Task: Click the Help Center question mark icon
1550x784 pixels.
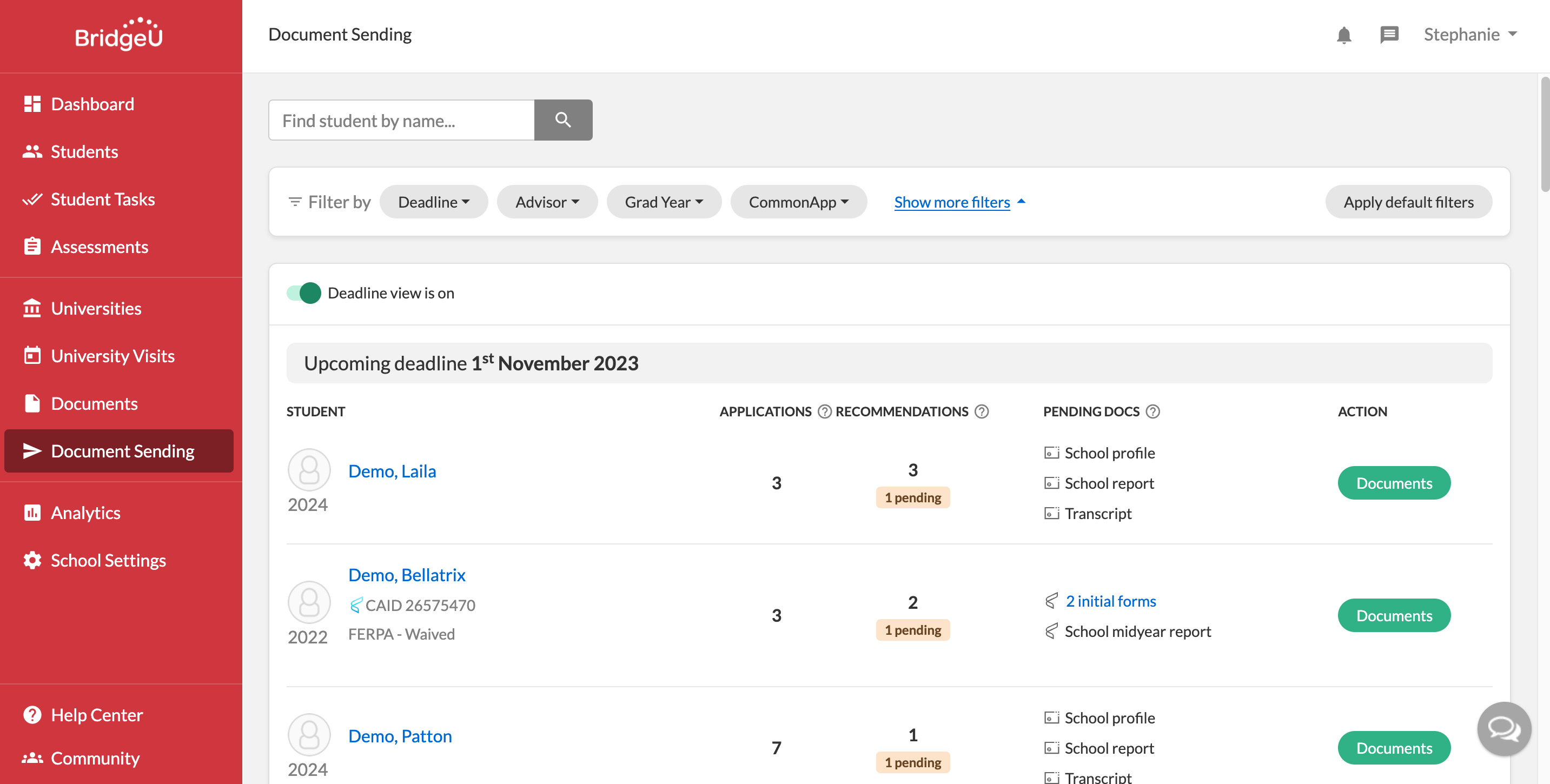Action: pyautogui.click(x=32, y=715)
